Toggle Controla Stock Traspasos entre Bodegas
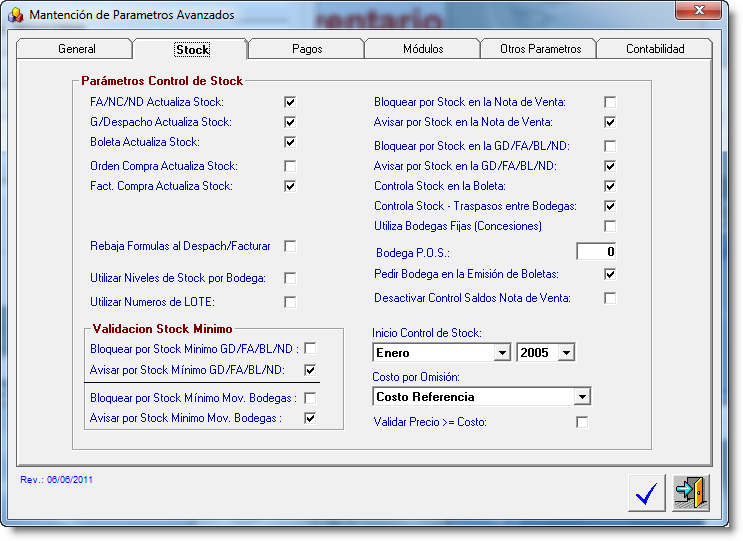The width and height of the screenshot is (743, 541). point(610,206)
